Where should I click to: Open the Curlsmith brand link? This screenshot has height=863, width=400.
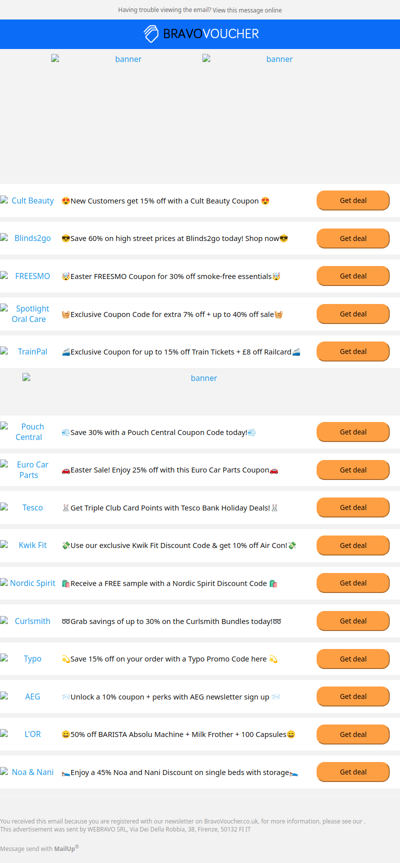(x=28, y=621)
